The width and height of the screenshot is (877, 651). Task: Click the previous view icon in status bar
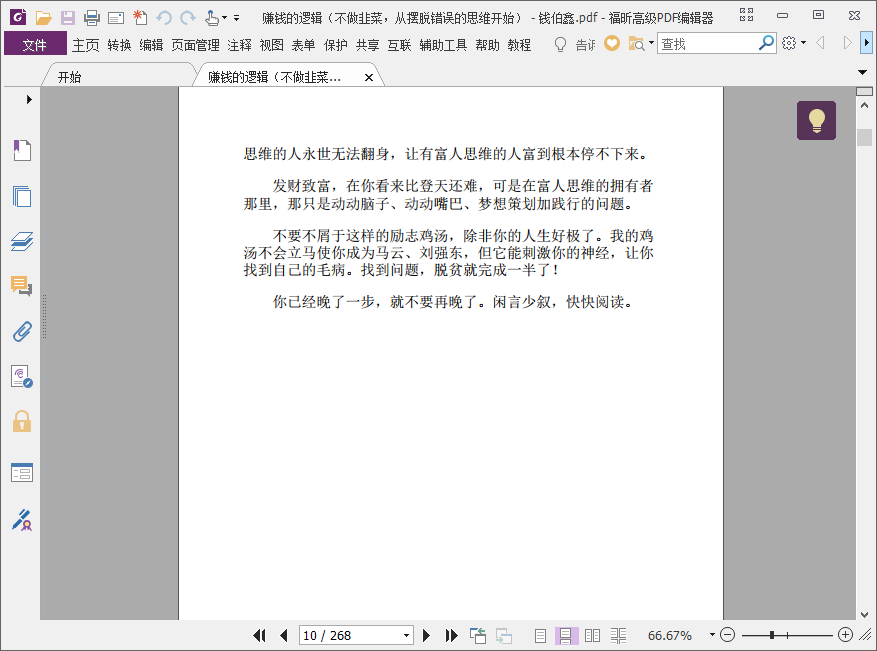[478, 635]
